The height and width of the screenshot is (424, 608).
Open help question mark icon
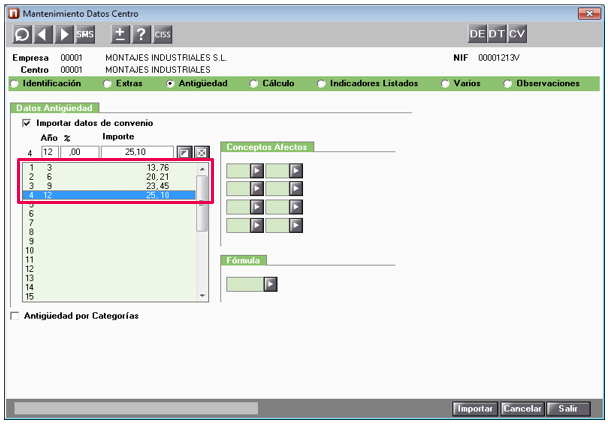click(x=141, y=35)
